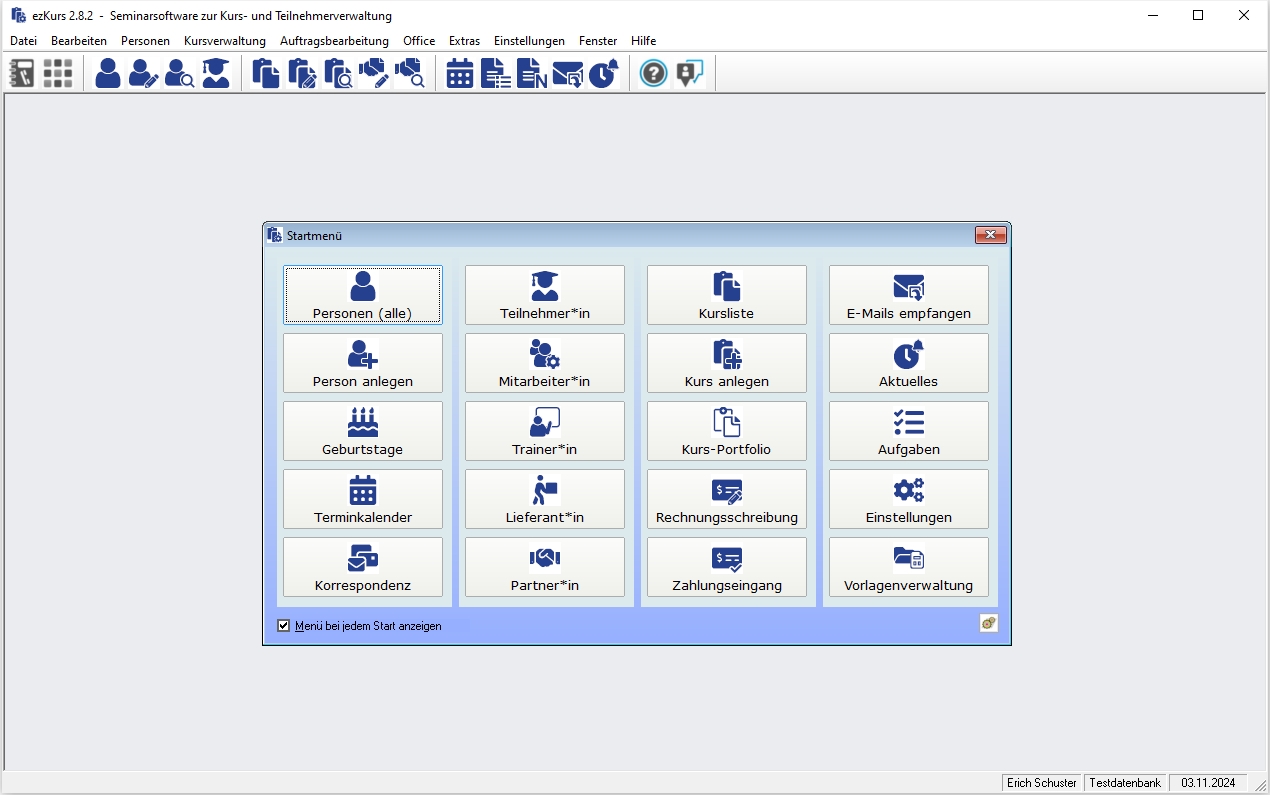Screen dimensions: 1270x795
Task: Open Personen (alle) in Startmenü
Action: 363,295
